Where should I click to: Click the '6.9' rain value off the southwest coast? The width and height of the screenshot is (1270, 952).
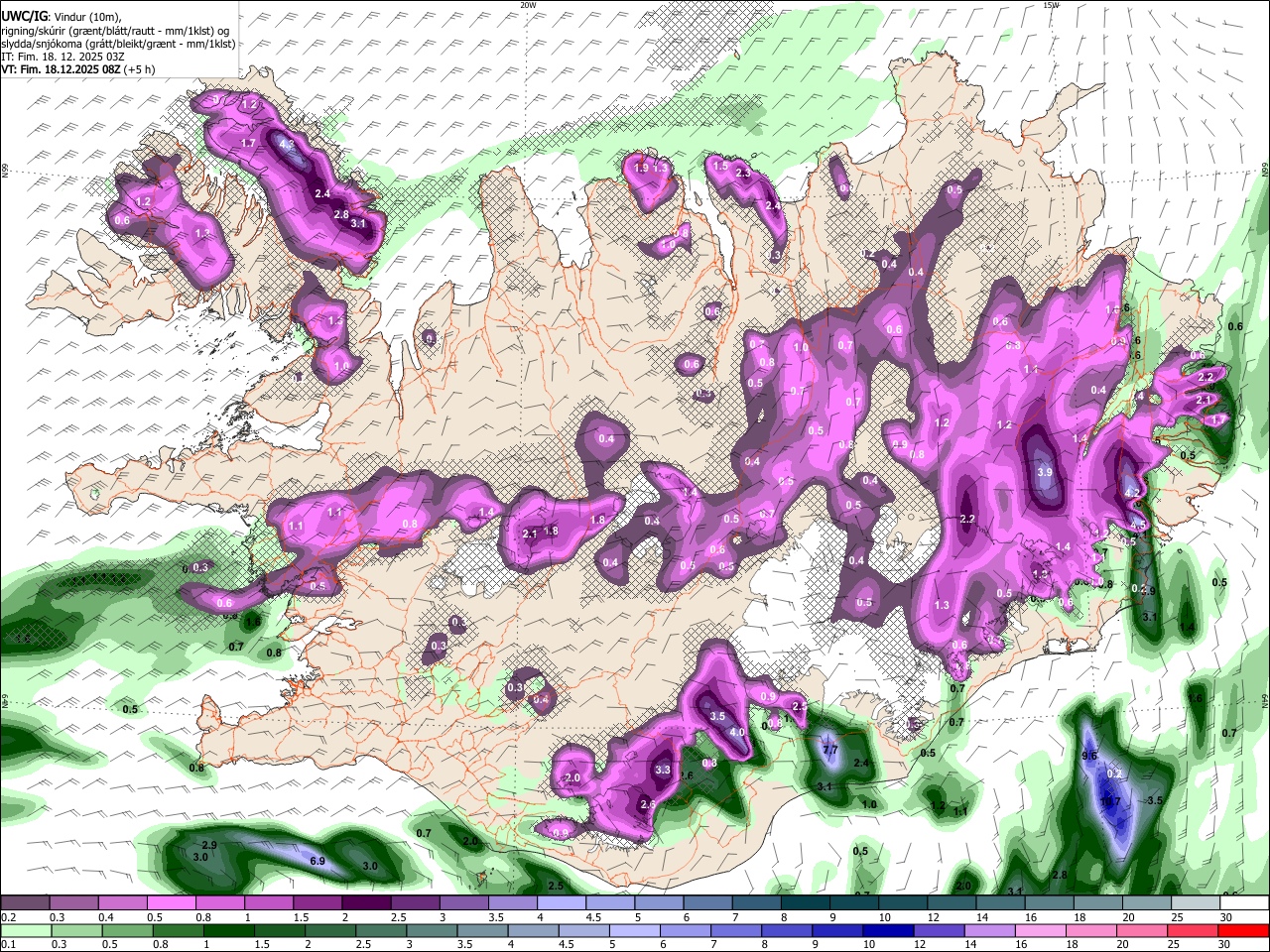tap(317, 862)
